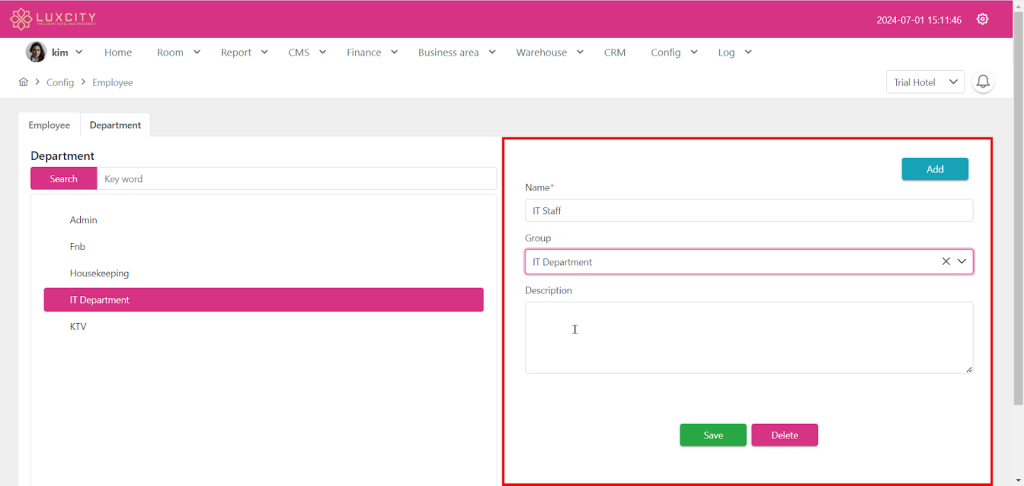This screenshot has width=1024, height=486.
Task: Click the Delete button
Action: click(x=784, y=435)
